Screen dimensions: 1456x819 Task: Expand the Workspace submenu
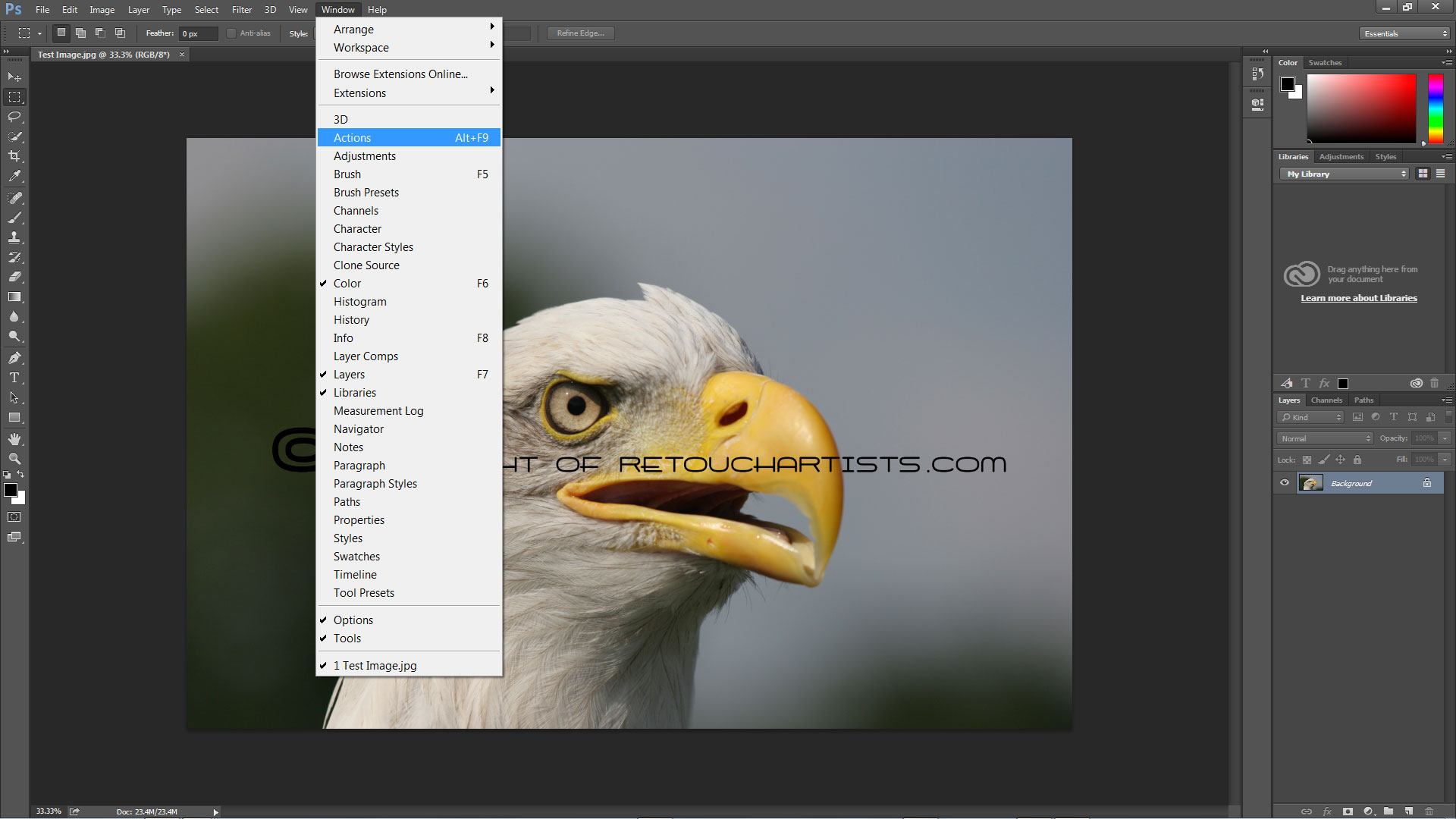tap(409, 48)
